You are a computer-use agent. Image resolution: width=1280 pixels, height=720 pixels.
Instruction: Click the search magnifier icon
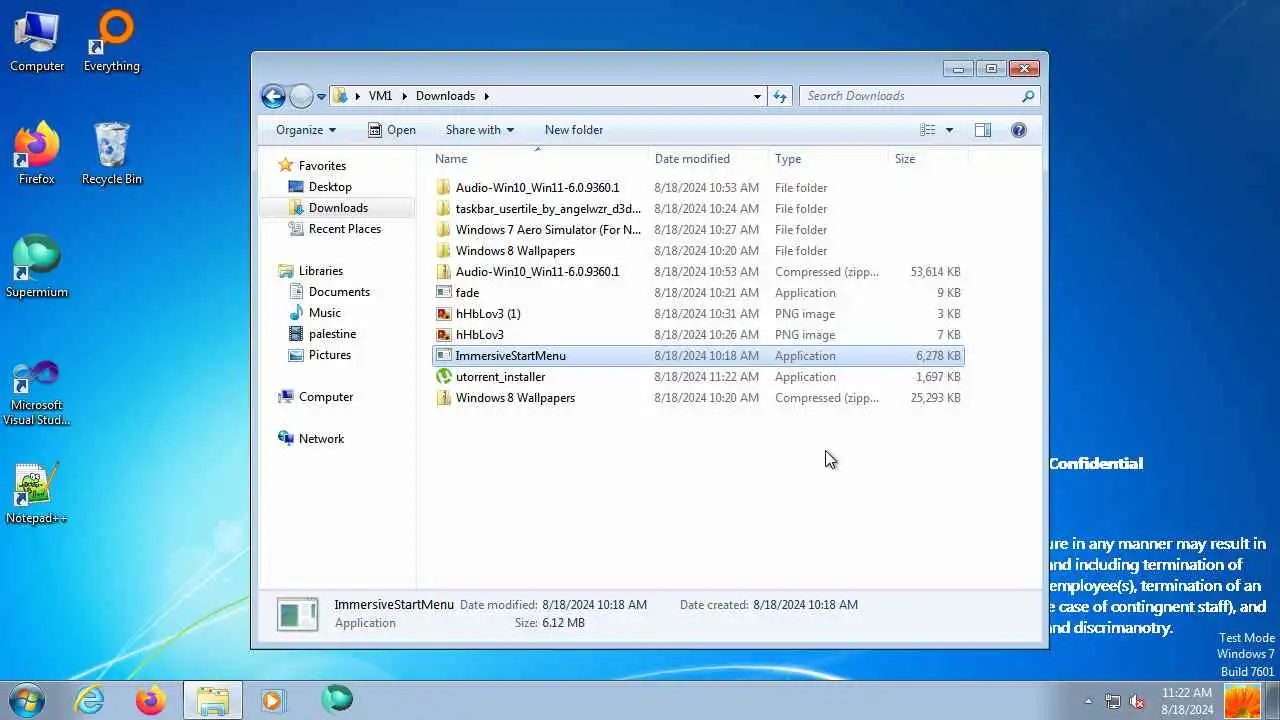point(1027,96)
